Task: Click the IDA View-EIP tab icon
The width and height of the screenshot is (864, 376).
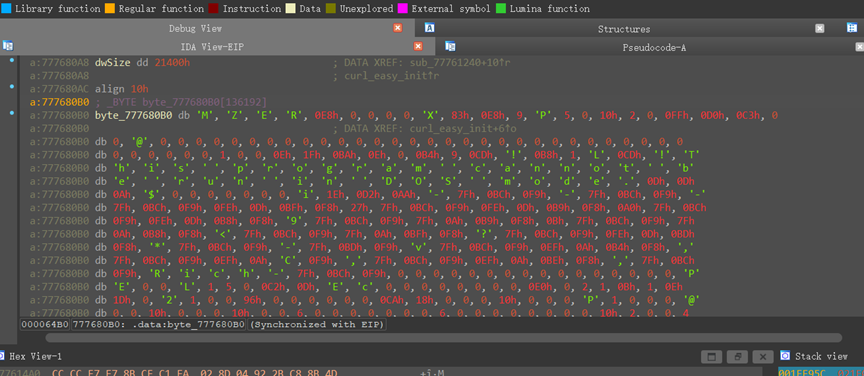Action: (8, 46)
